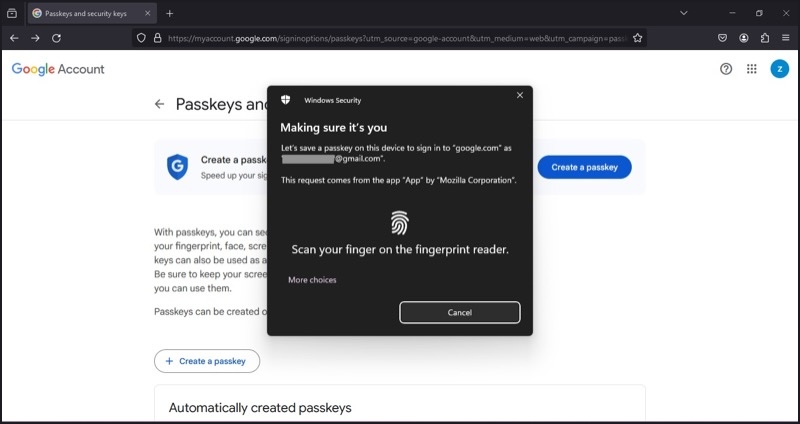Click the blue Create a passkey button

584,167
